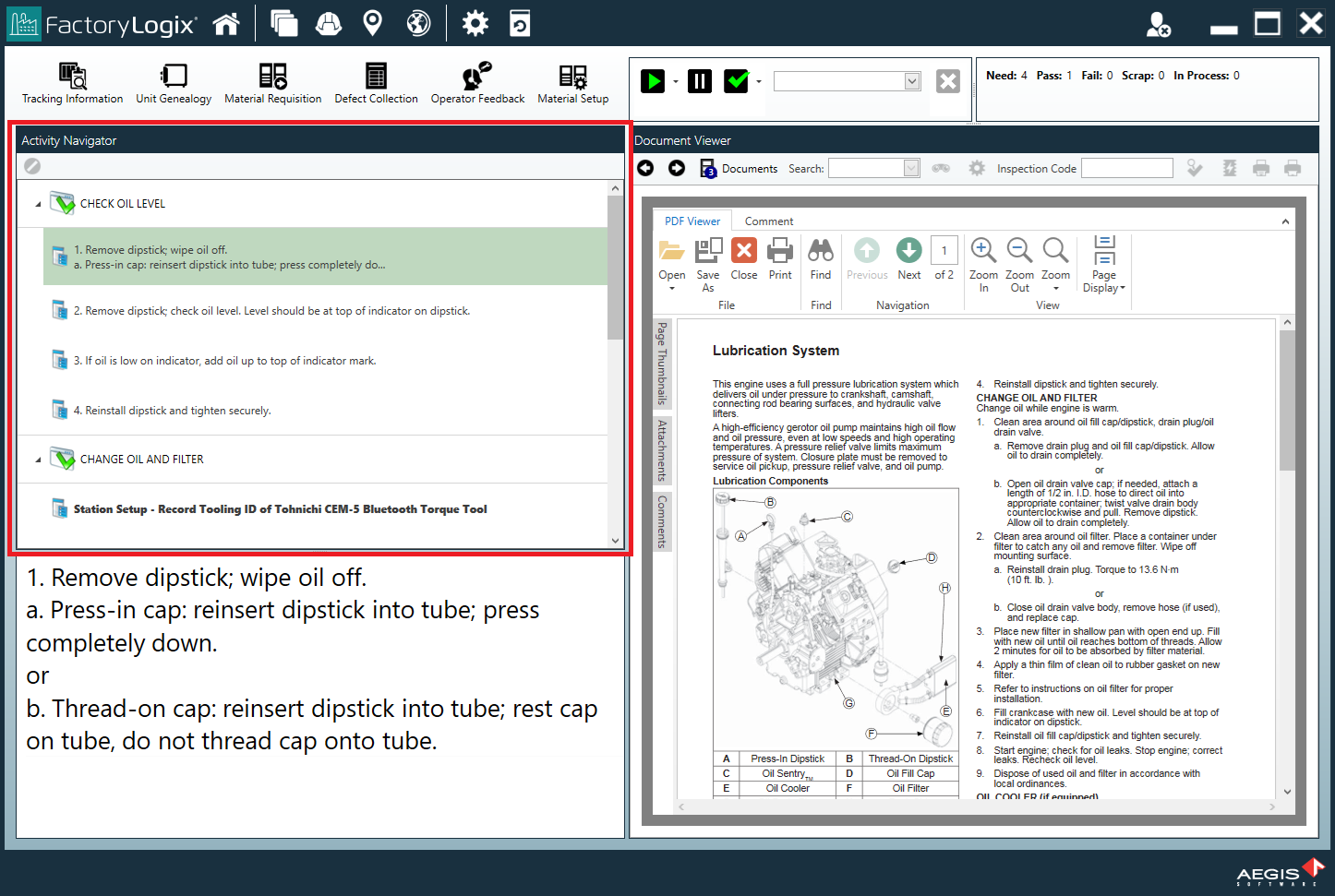The width and height of the screenshot is (1335, 896).
Task: Collapse the CHECK OIL LEVEL step group
Action: pos(38,203)
